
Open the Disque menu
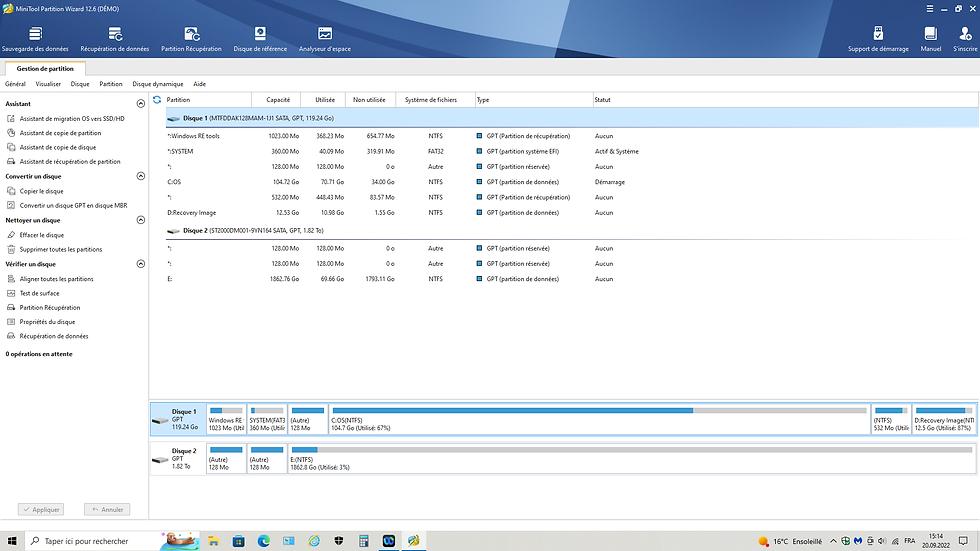click(80, 84)
